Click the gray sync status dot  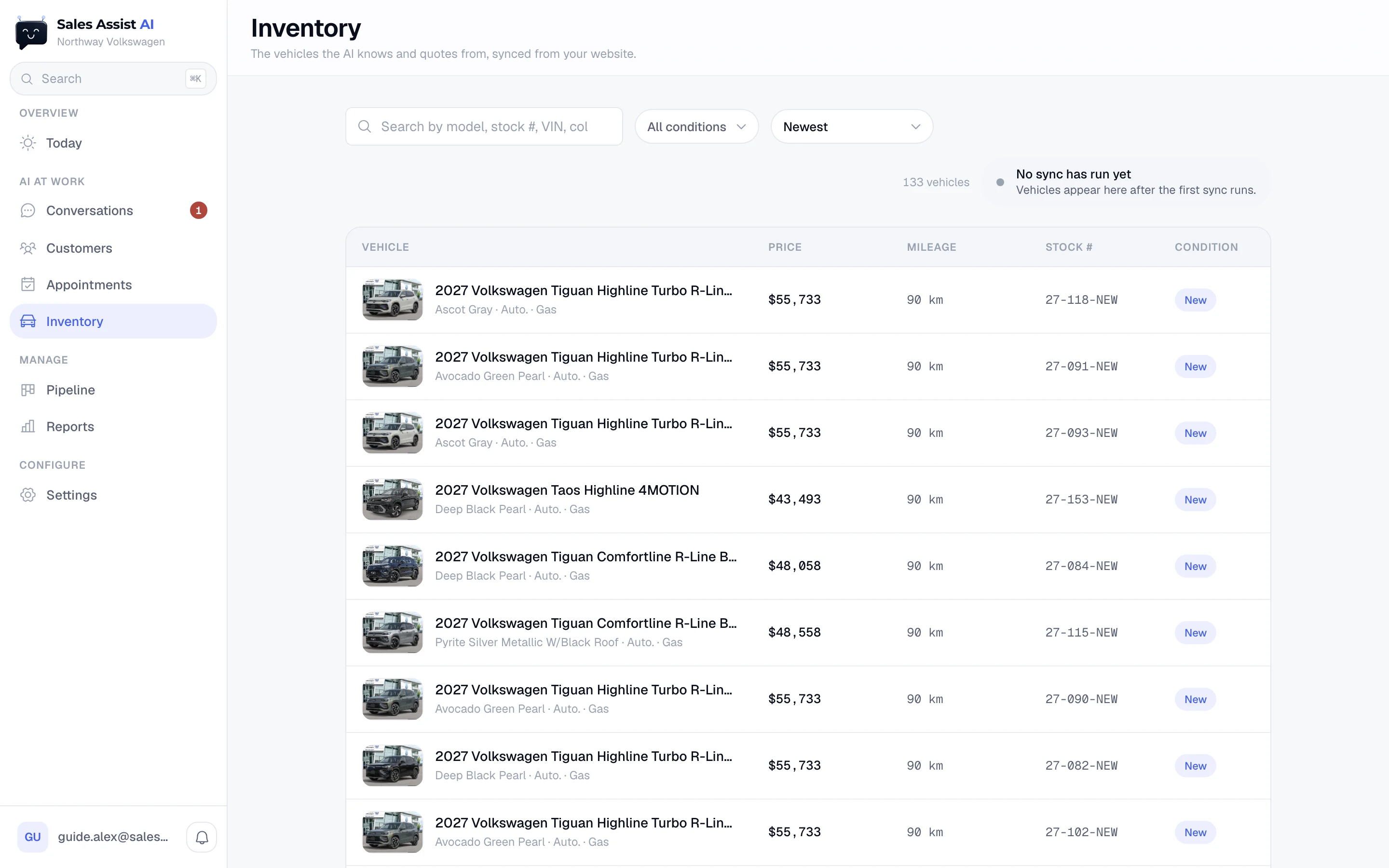coord(1000,182)
